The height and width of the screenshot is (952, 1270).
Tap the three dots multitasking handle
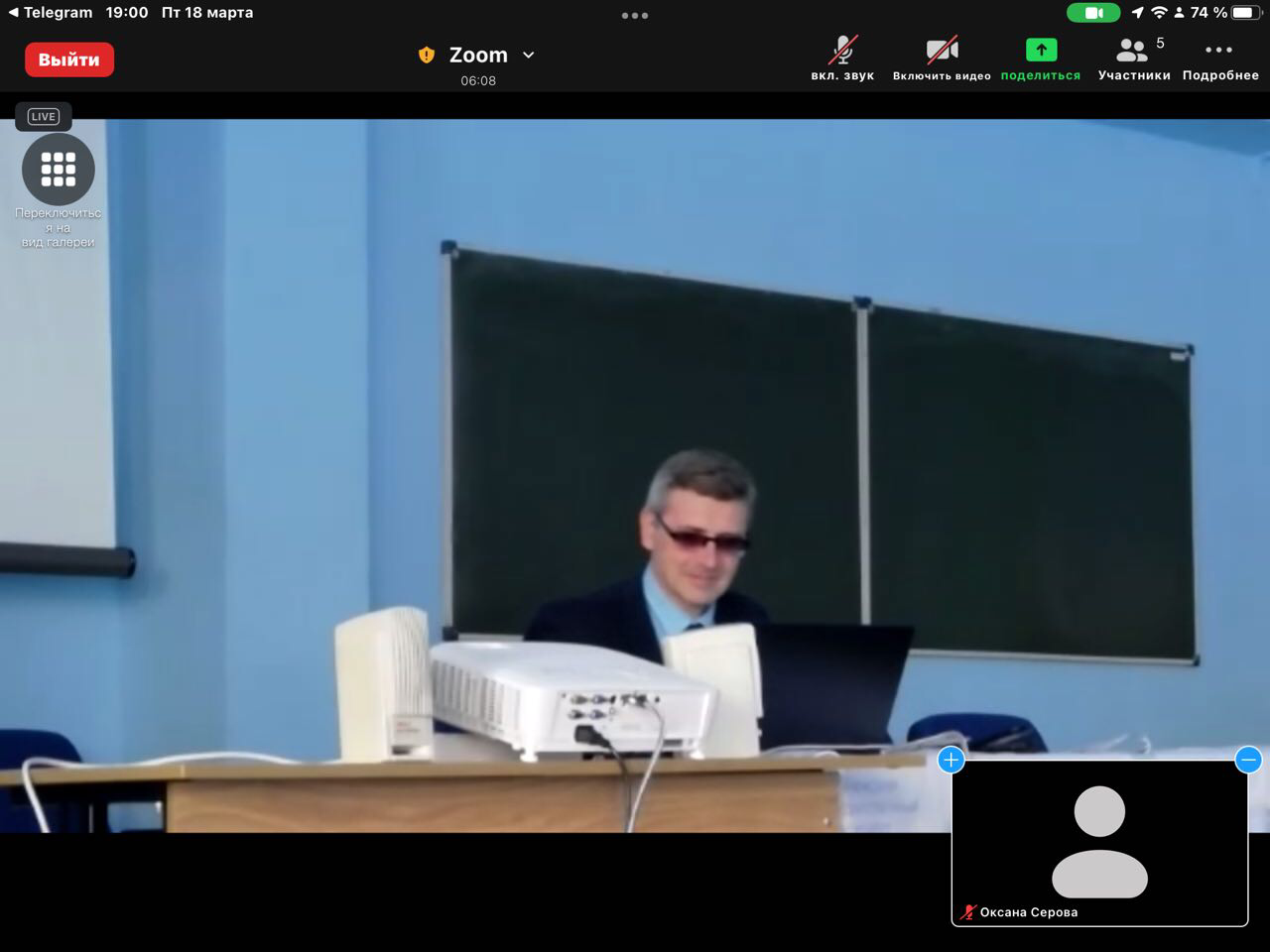click(635, 15)
